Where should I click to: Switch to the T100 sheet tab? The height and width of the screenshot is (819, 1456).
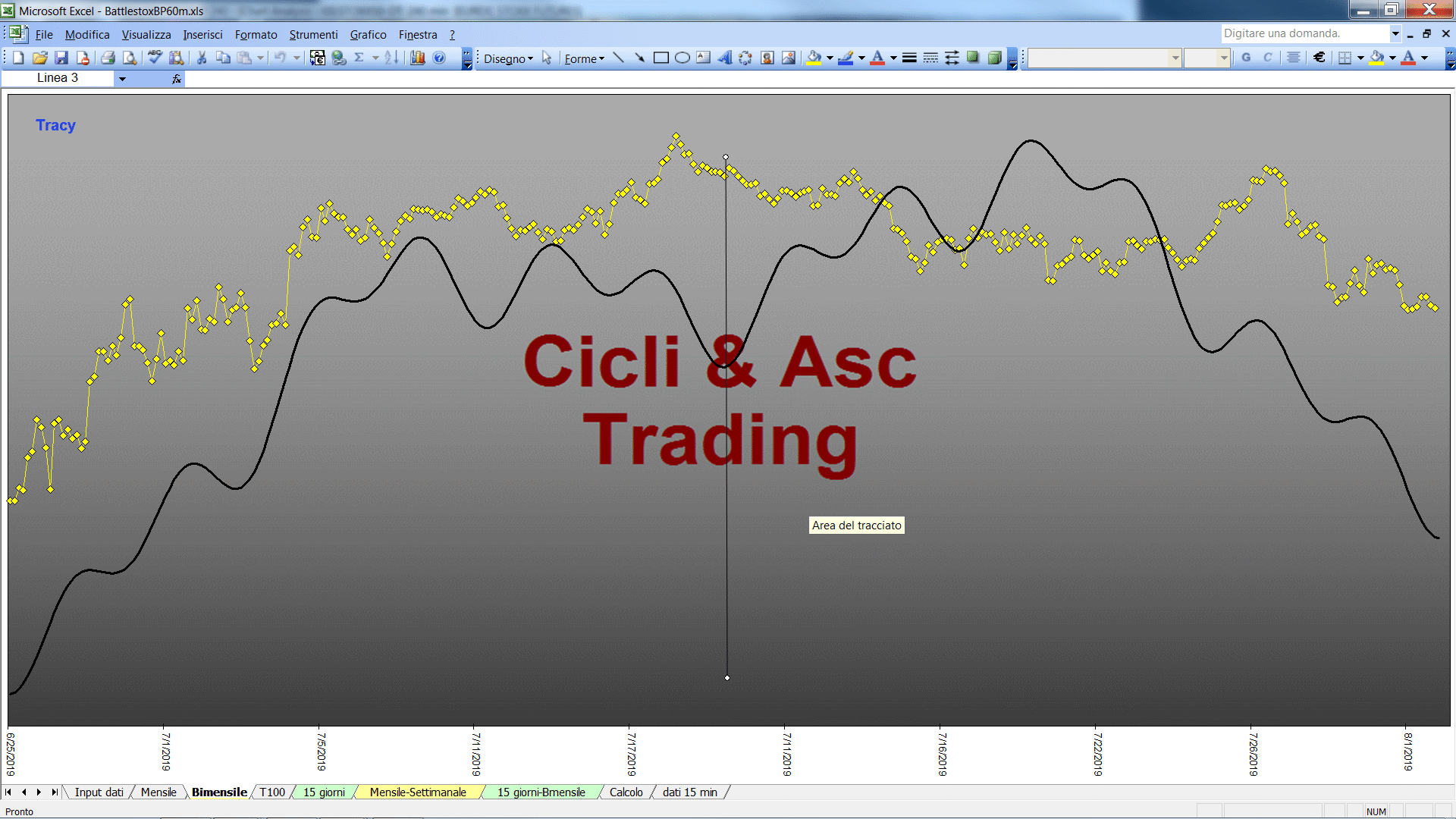pos(272,792)
